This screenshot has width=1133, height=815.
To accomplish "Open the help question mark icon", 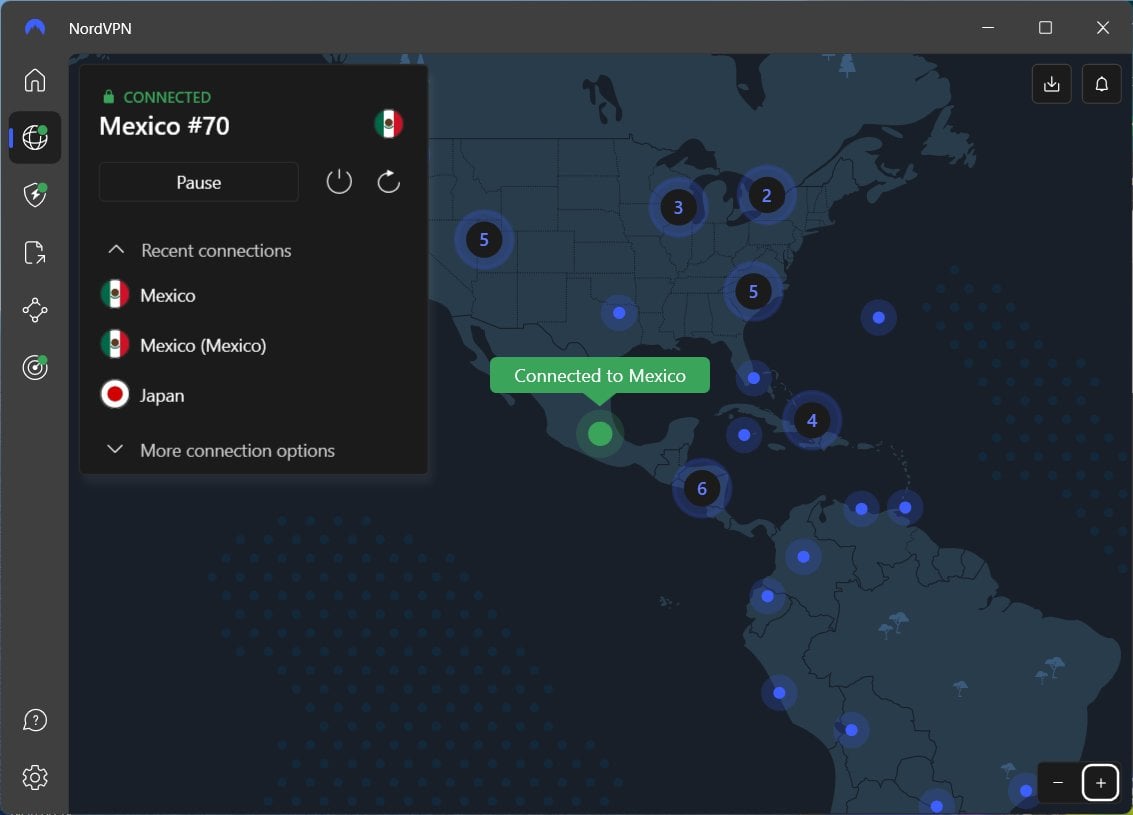I will click(x=35, y=719).
